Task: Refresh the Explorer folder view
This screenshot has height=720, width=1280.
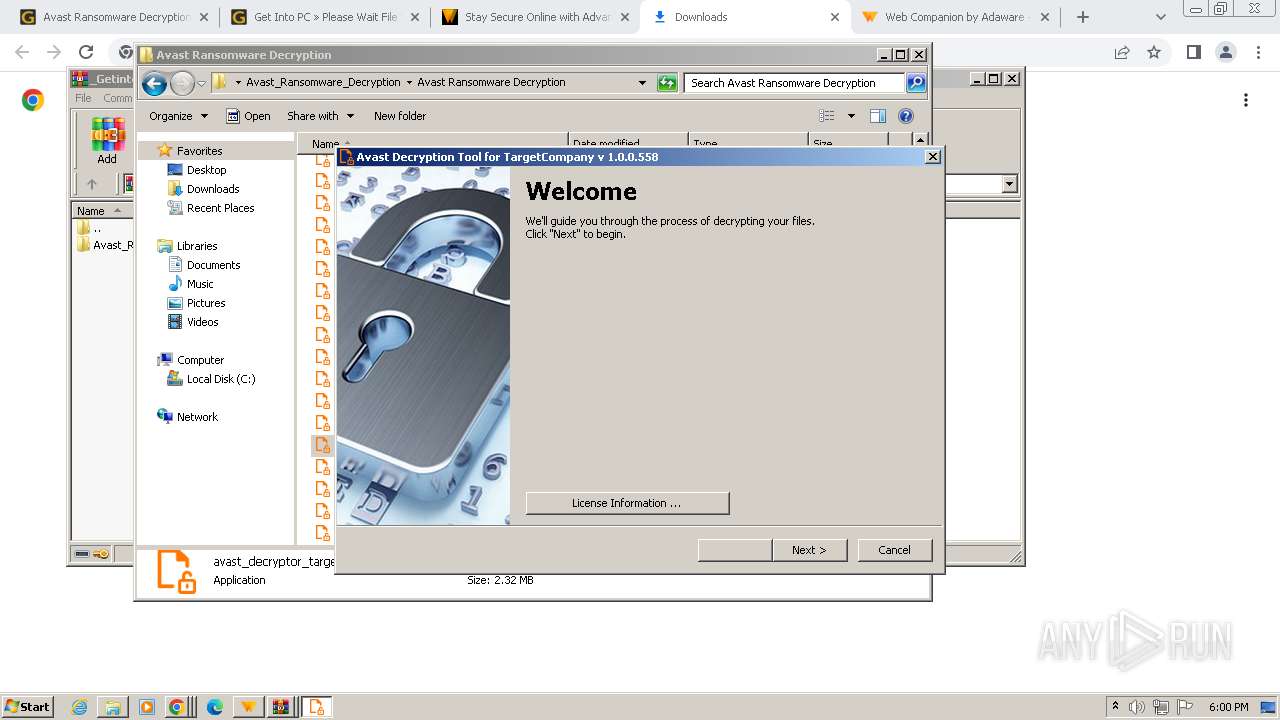Action: 667,83
